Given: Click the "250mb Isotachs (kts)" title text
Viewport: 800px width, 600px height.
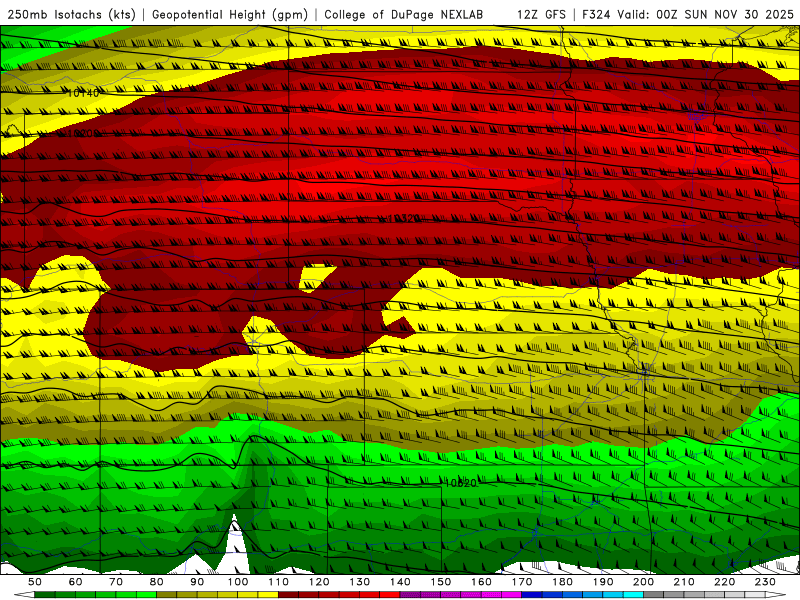Looking at the screenshot, I should tap(71, 15).
